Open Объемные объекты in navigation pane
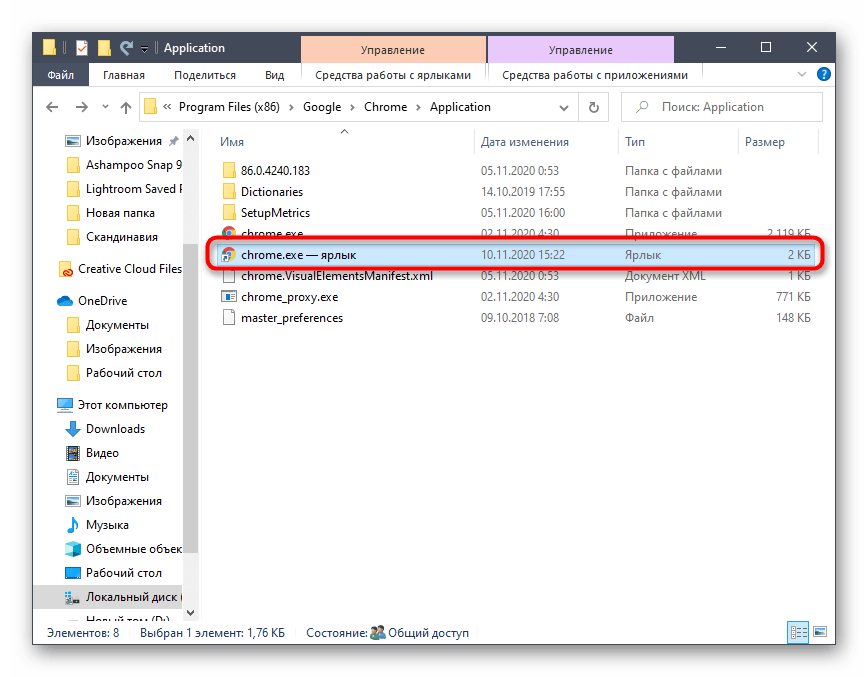Screen dimensions: 868x677 click(x=133, y=549)
